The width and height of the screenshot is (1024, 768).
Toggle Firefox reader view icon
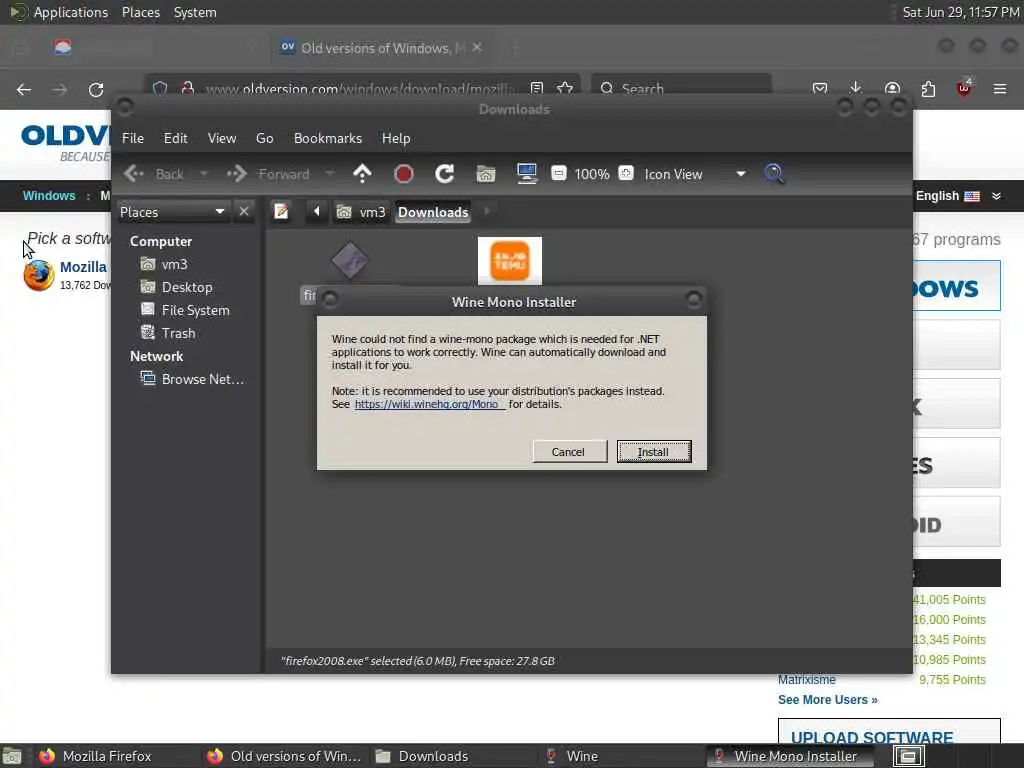point(537,88)
